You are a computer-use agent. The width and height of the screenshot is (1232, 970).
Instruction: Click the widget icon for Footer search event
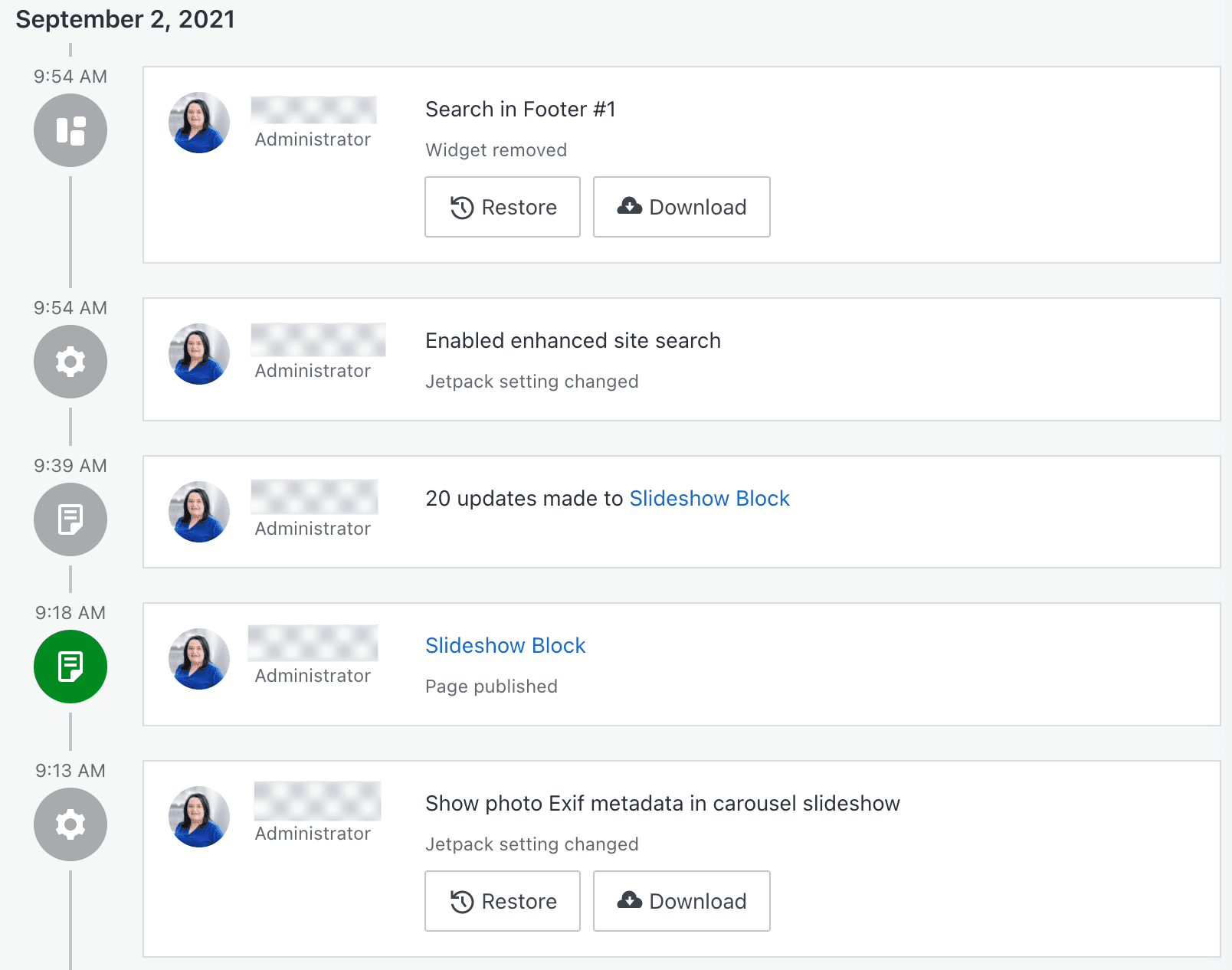[70, 130]
